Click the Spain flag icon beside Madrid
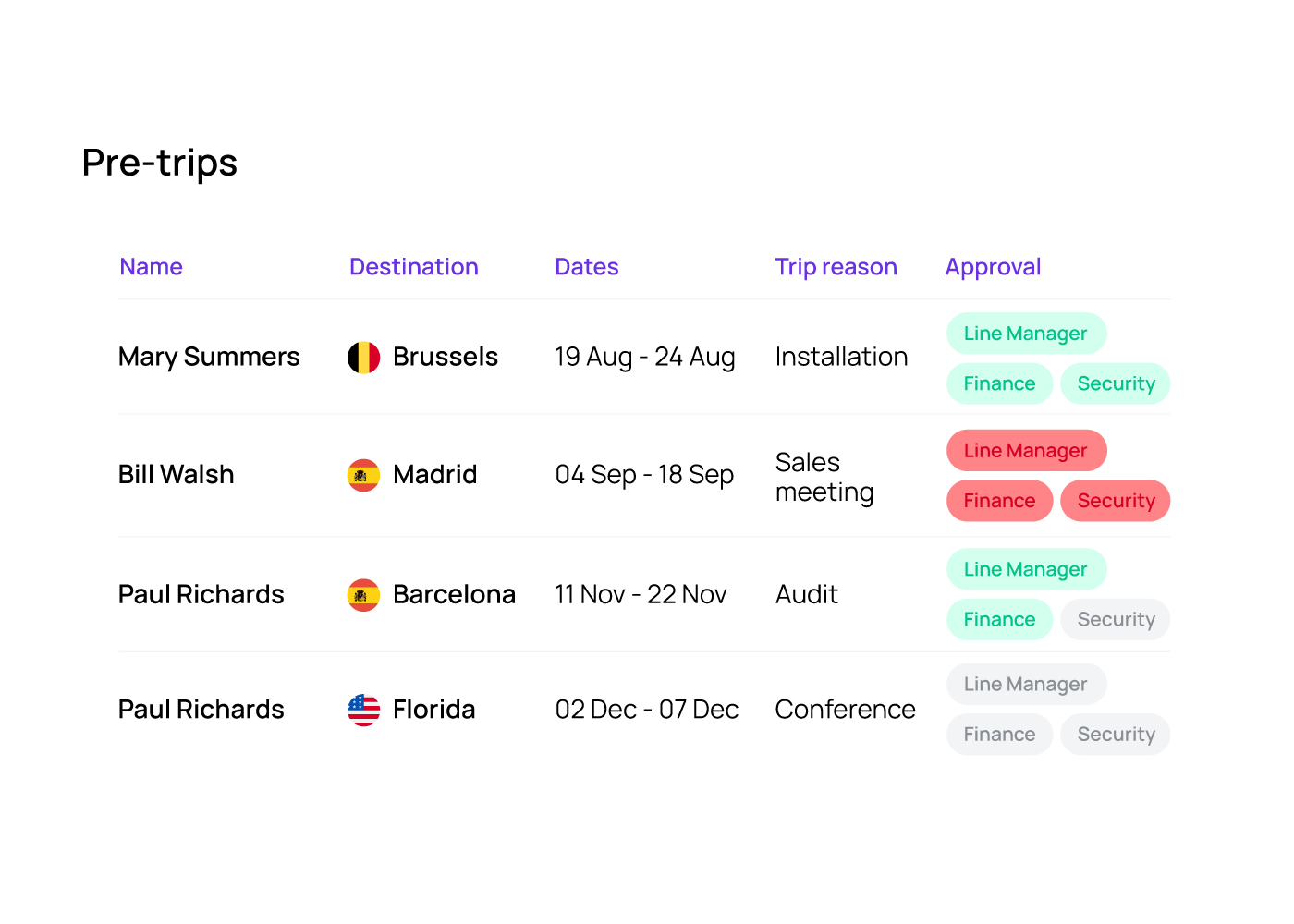 [x=363, y=475]
